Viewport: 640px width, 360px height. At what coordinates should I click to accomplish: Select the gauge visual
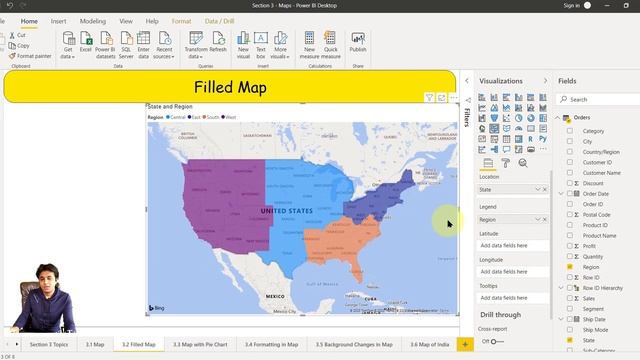pos(518,129)
